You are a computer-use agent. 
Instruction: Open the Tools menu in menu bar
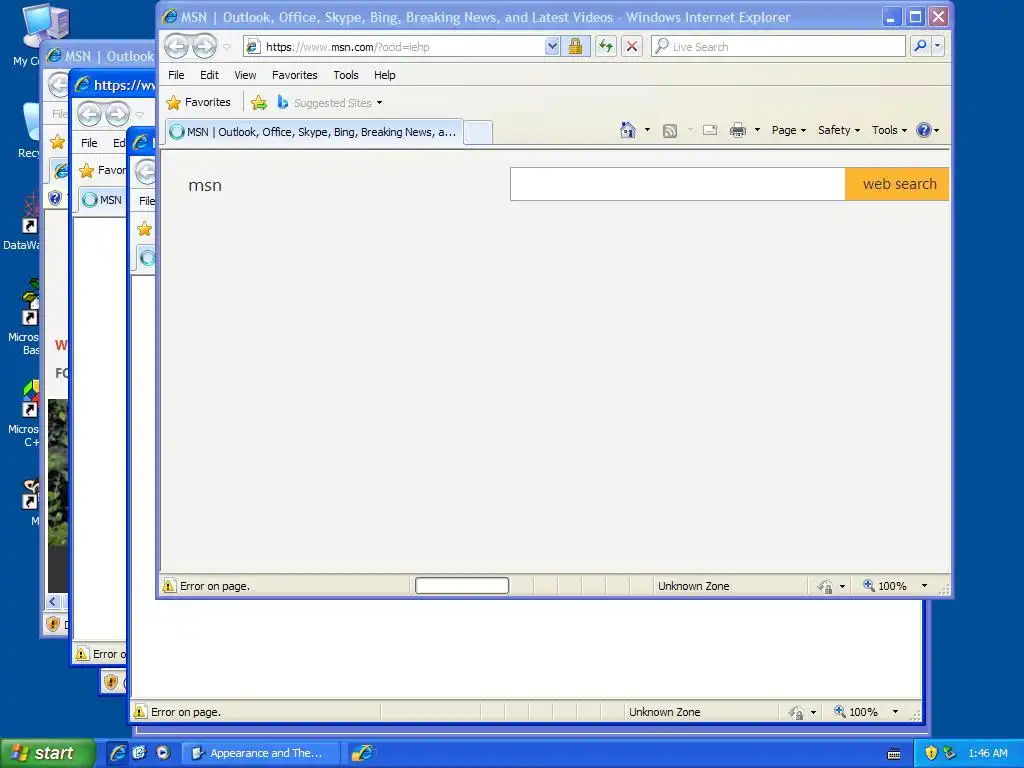(x=345, y=75)
